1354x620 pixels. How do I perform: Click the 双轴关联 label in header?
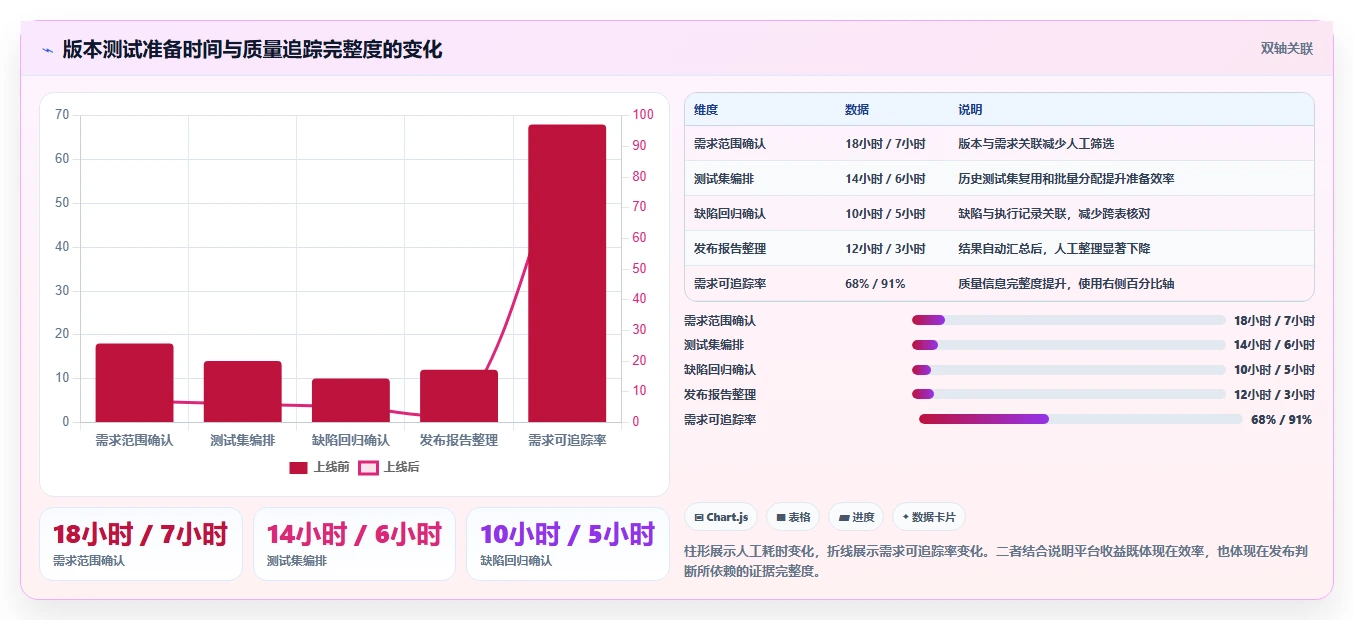pyautogui.click(x=1286, y=49)
